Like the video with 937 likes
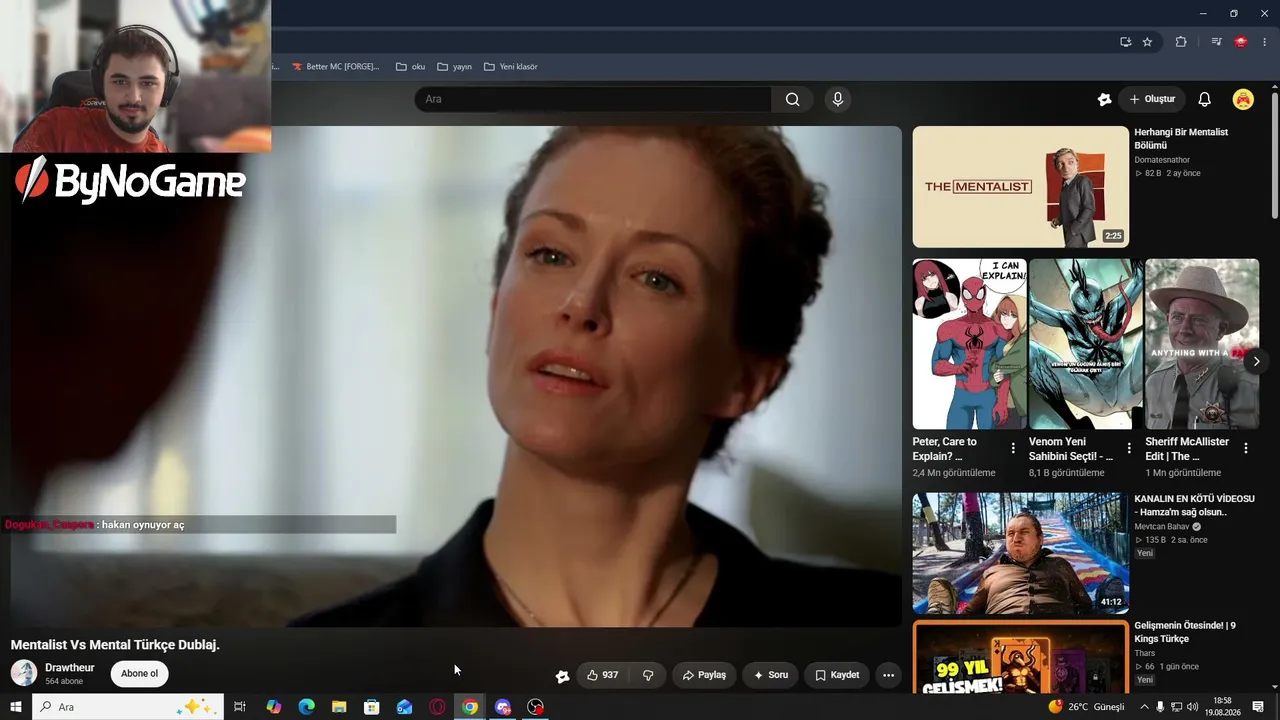 click(x=602, y=675)
